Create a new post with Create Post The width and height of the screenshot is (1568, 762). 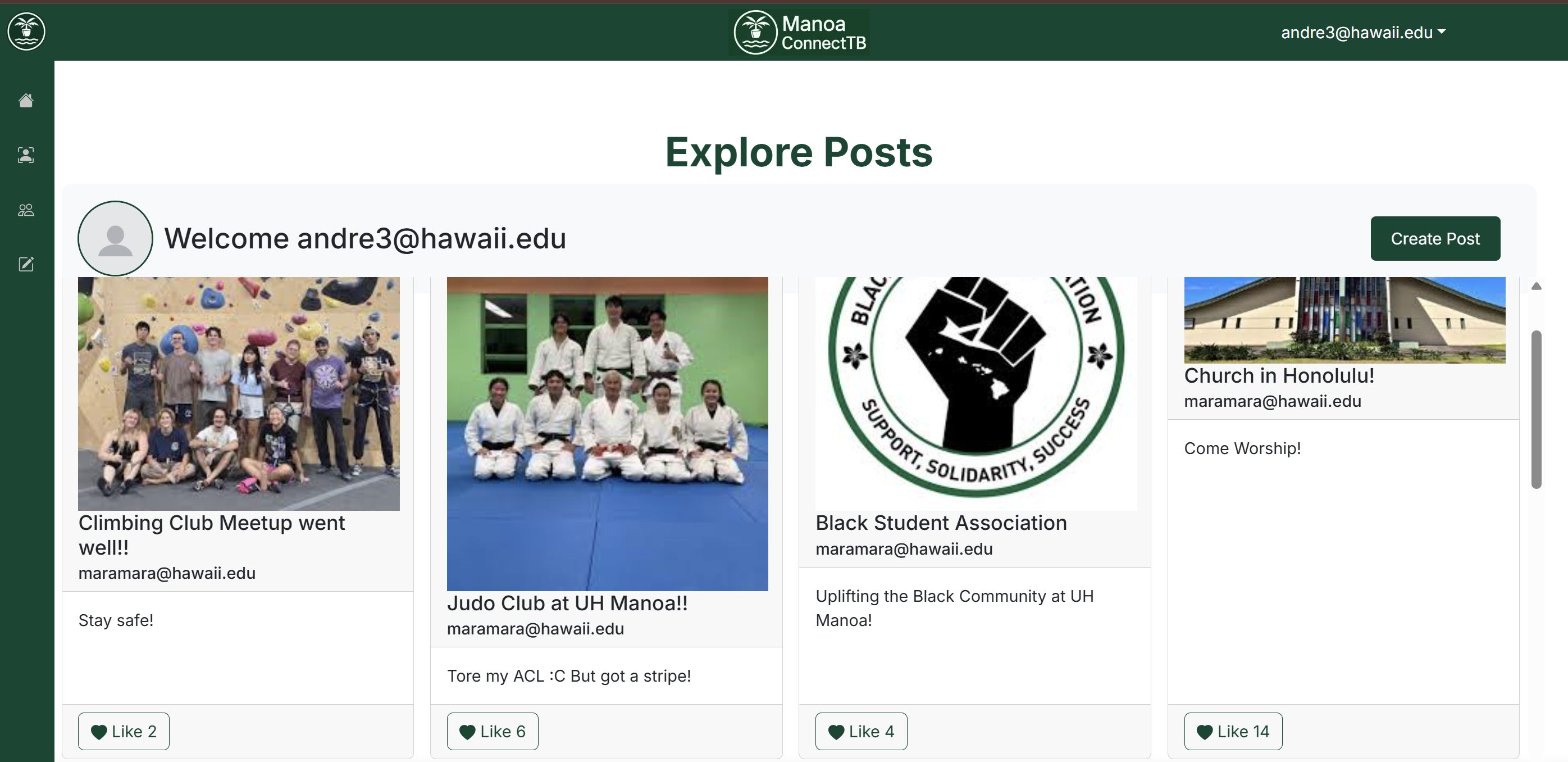1435,238
